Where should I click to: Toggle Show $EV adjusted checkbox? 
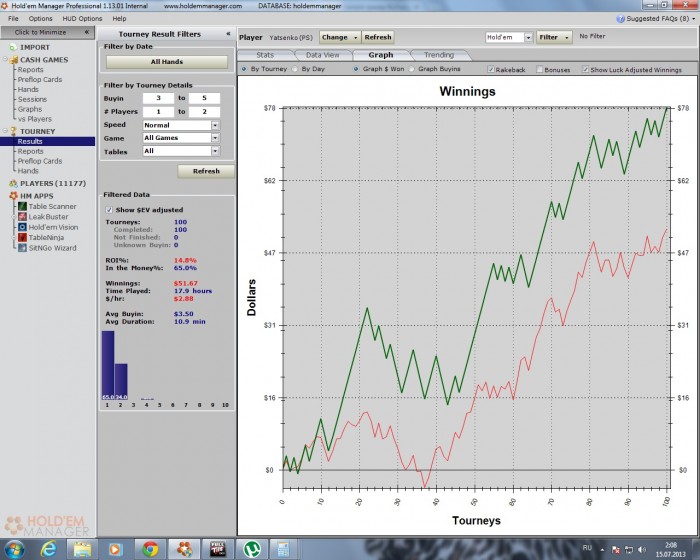pos(109,210)
